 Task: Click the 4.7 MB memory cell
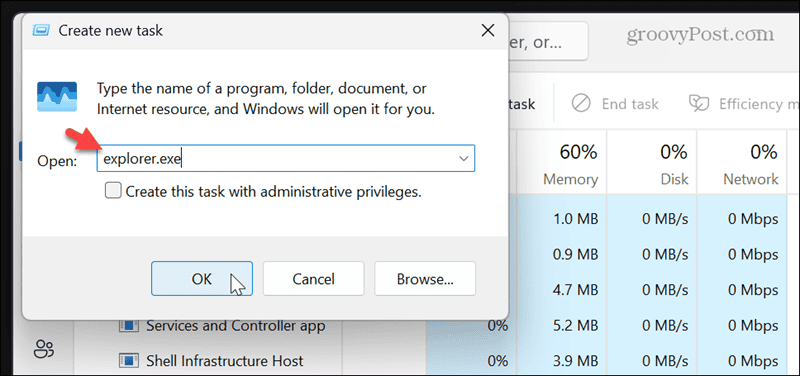click(x=576, y=290)
